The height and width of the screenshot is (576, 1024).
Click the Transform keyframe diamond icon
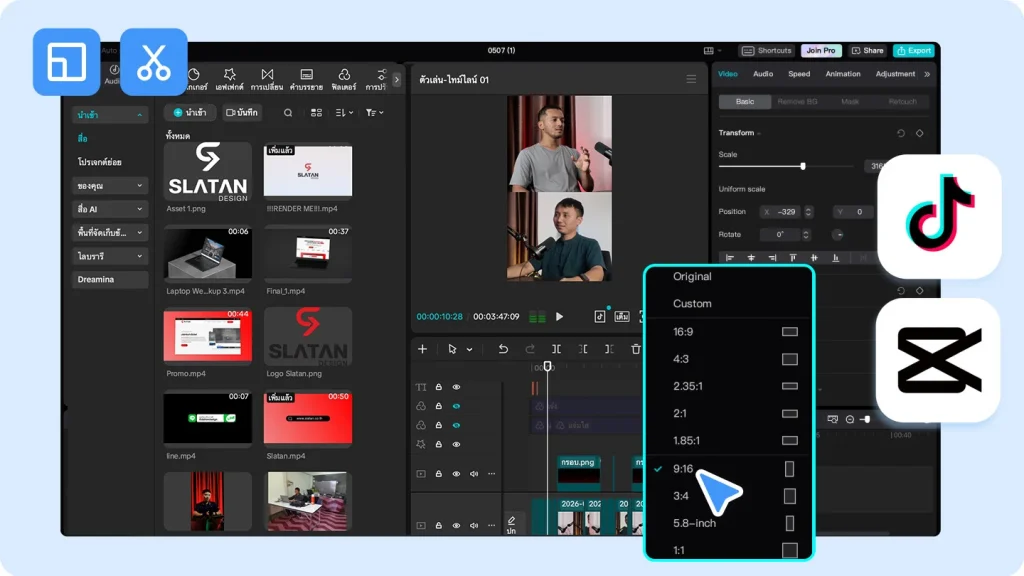(920, 133)
